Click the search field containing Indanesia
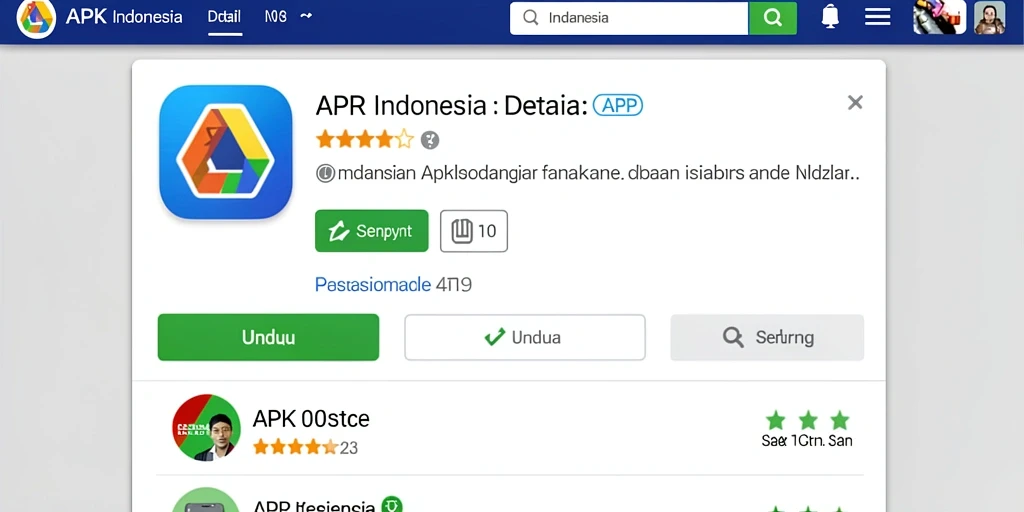Viewport: 1024px width, 512px height. point(629,18)
